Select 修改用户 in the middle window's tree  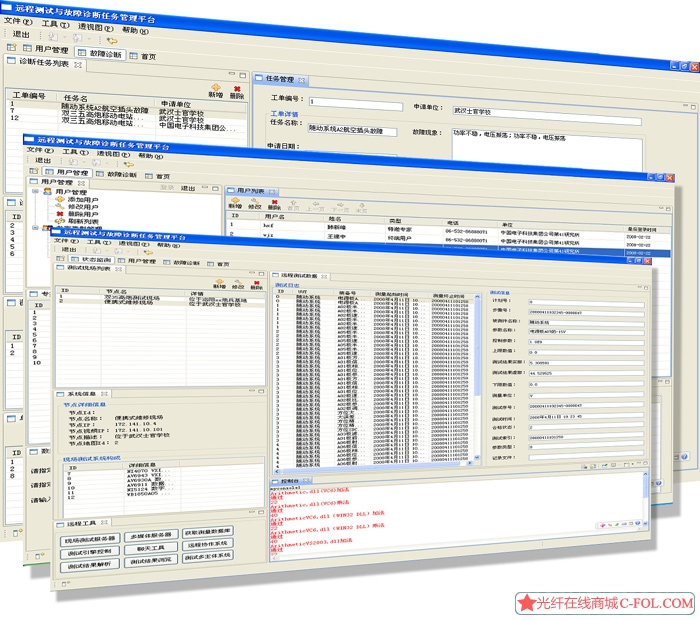click(83, 207)
